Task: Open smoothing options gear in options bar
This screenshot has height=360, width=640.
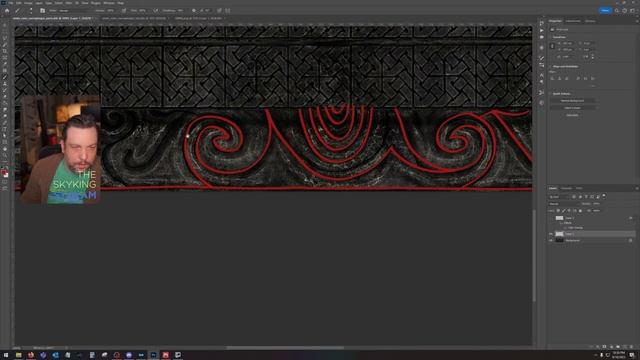Action: click(x=194, y=11)
